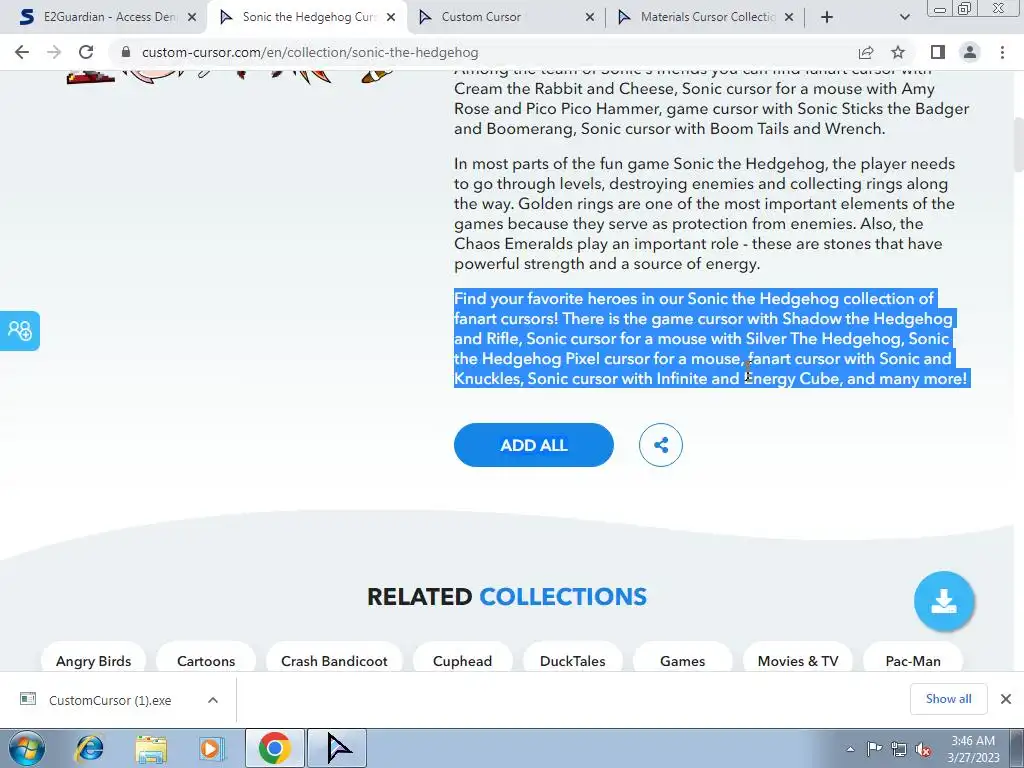Image resolution: width=1024 pixels, height=768 pixels.
Task: Open a new browser tab
Action: coord(827,17)
